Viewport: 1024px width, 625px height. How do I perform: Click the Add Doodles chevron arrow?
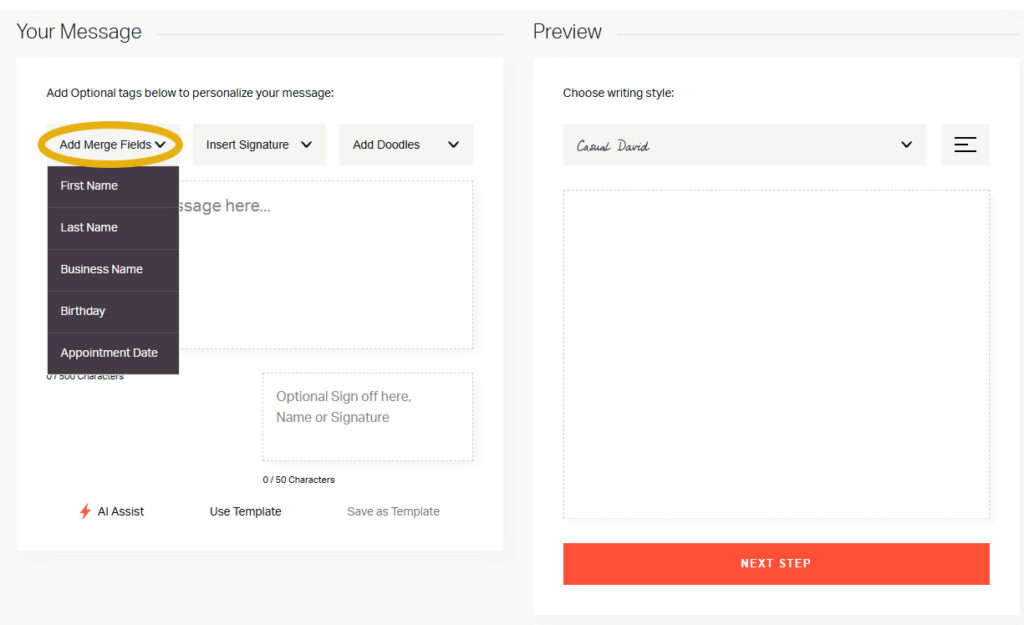click(453, 144)
